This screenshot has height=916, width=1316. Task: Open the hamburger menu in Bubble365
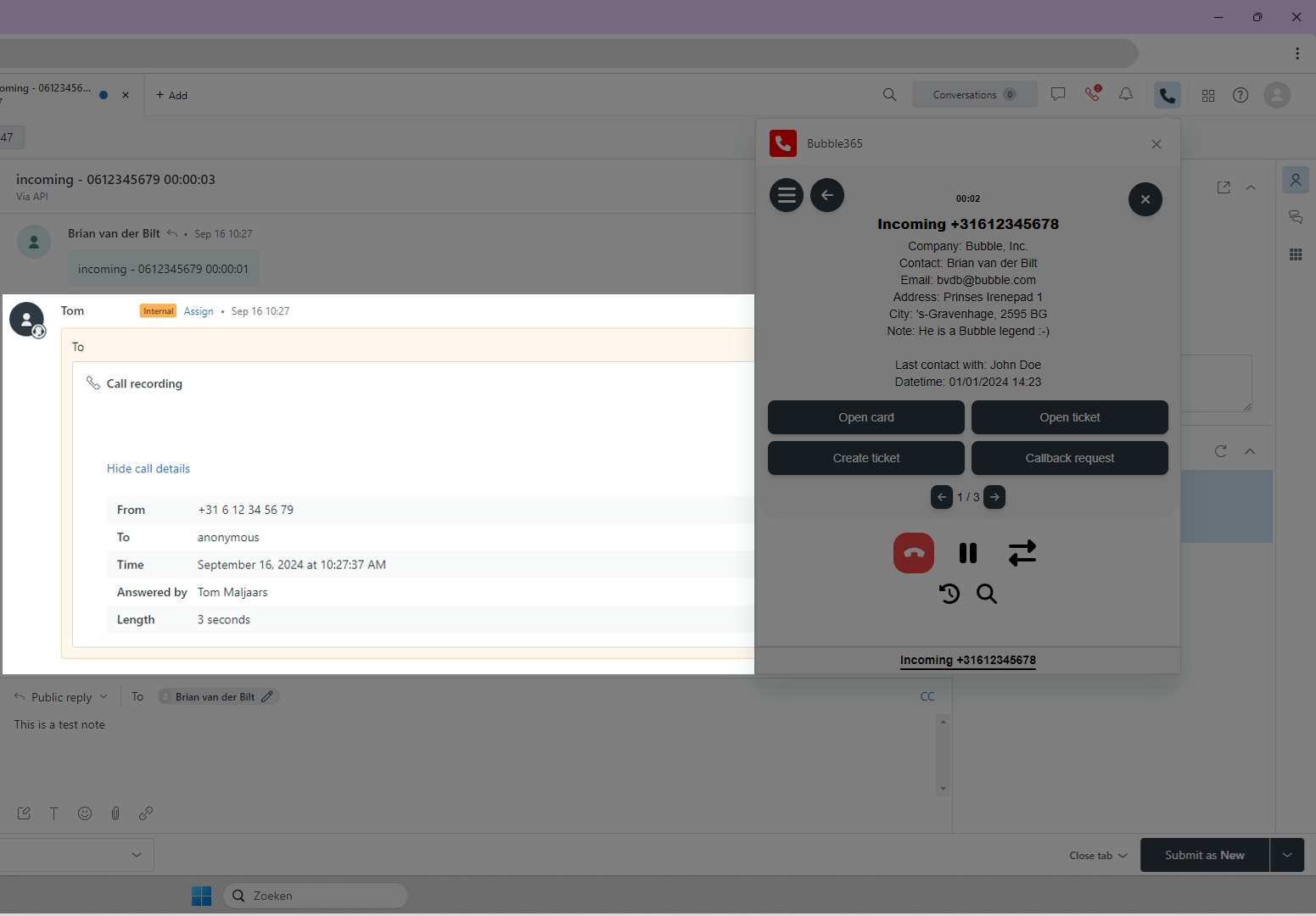tap(787, 196)
